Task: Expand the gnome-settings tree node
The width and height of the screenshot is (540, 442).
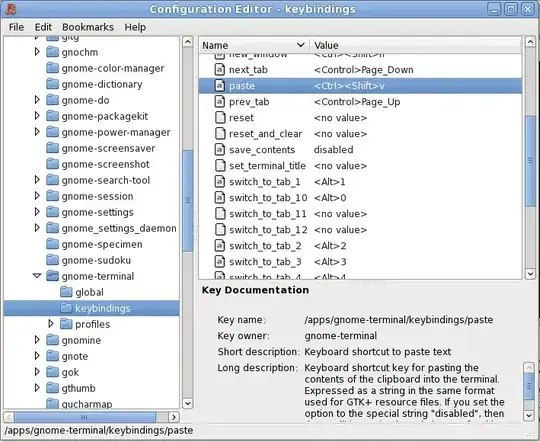Action: (37, 212)
